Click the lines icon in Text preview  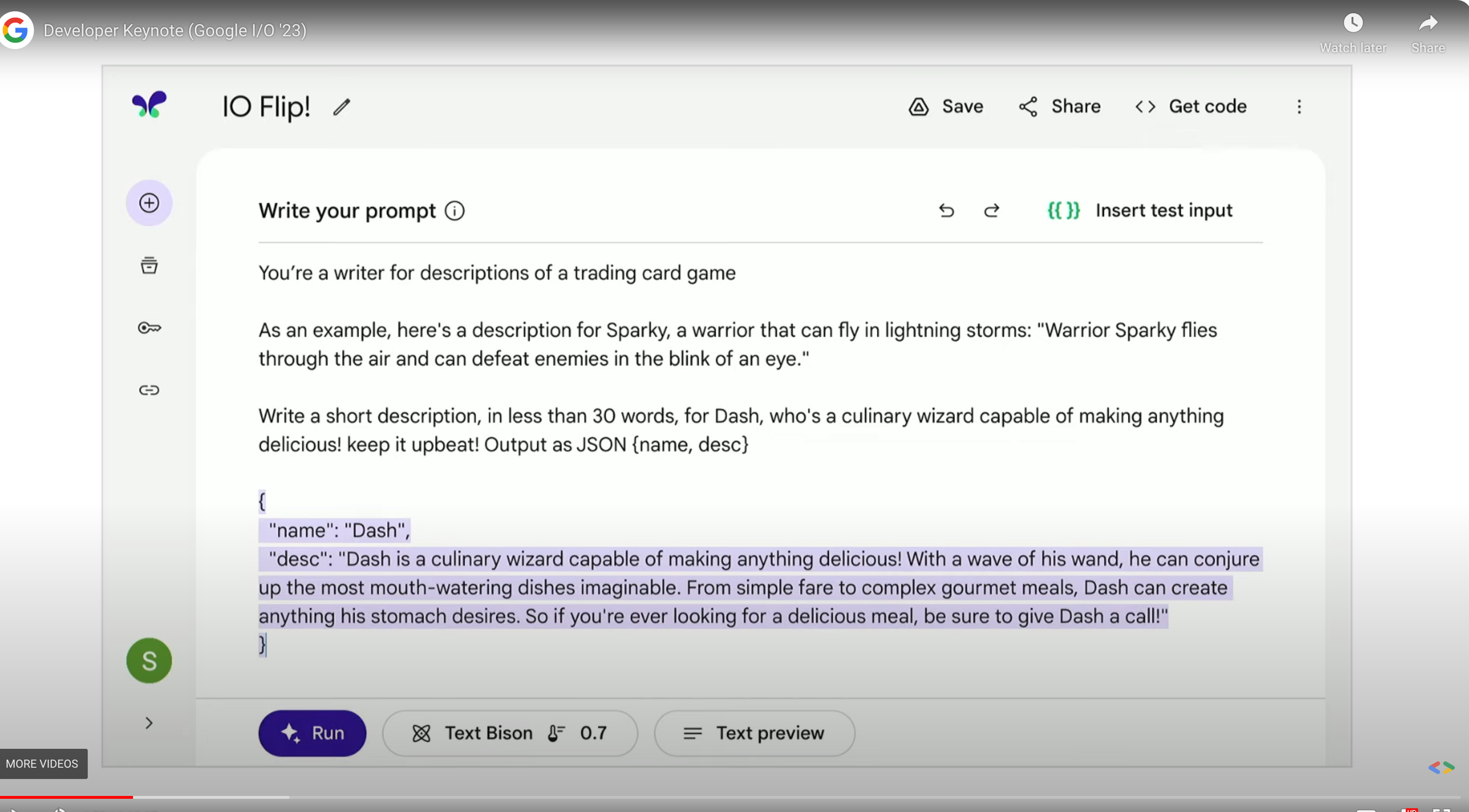693,733
